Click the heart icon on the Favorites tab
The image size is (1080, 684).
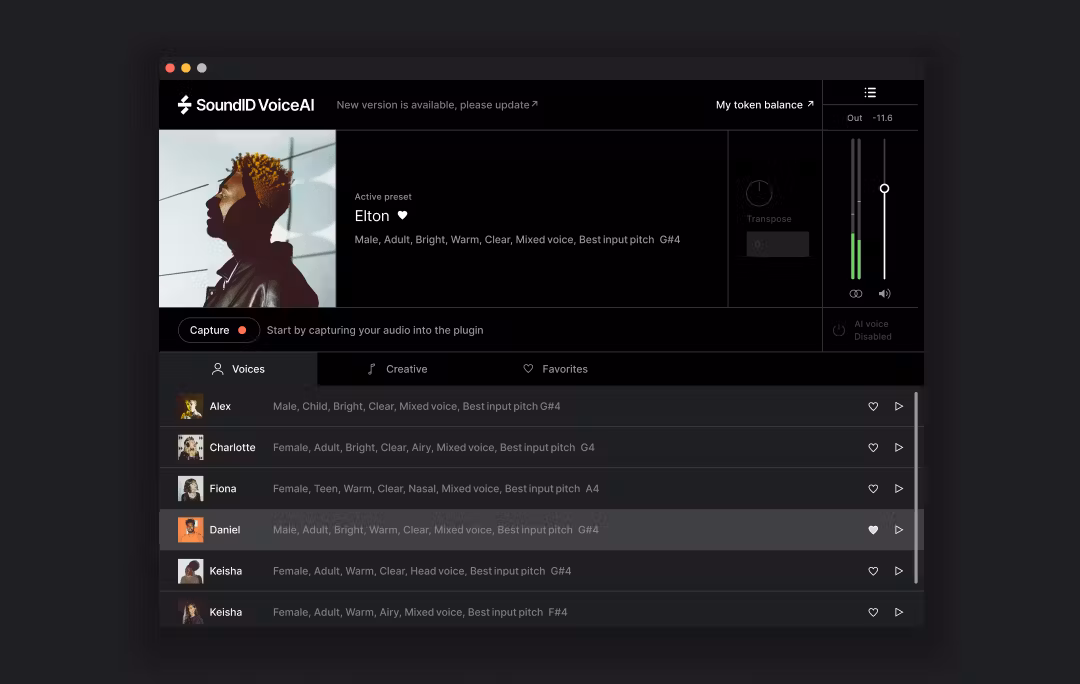528,368
